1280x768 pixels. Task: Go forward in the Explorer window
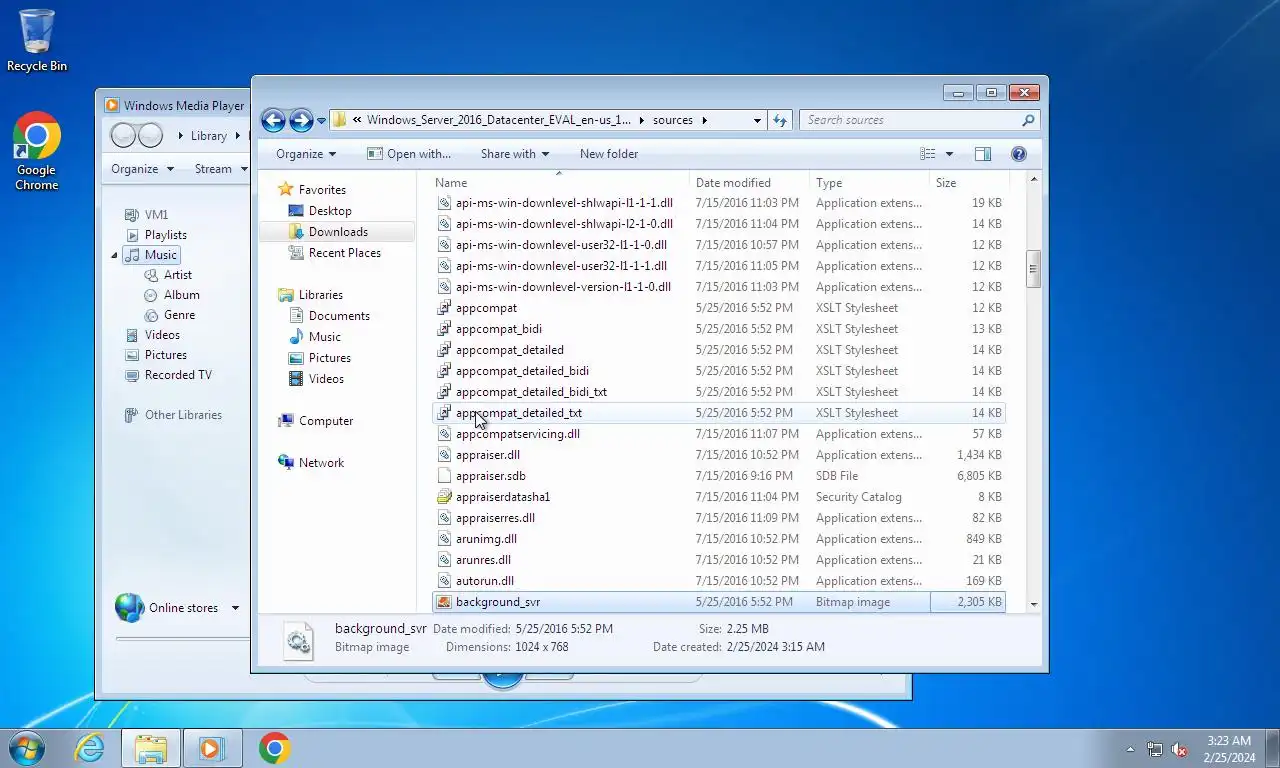pyautogui.click(x=300, y=120)
